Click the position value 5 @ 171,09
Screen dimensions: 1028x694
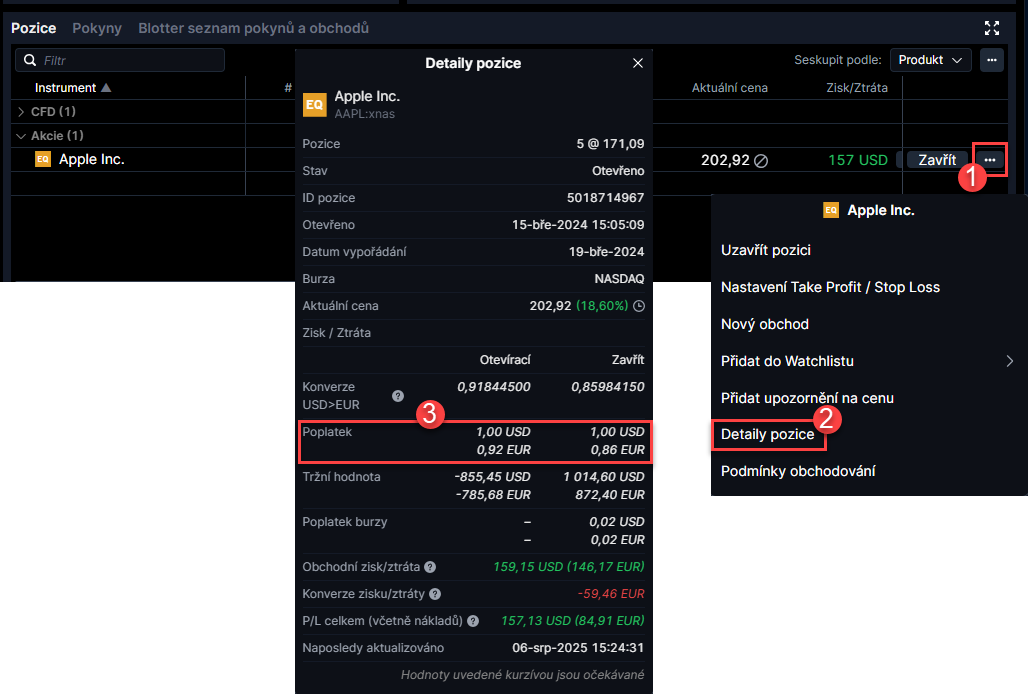coord(610,144)
